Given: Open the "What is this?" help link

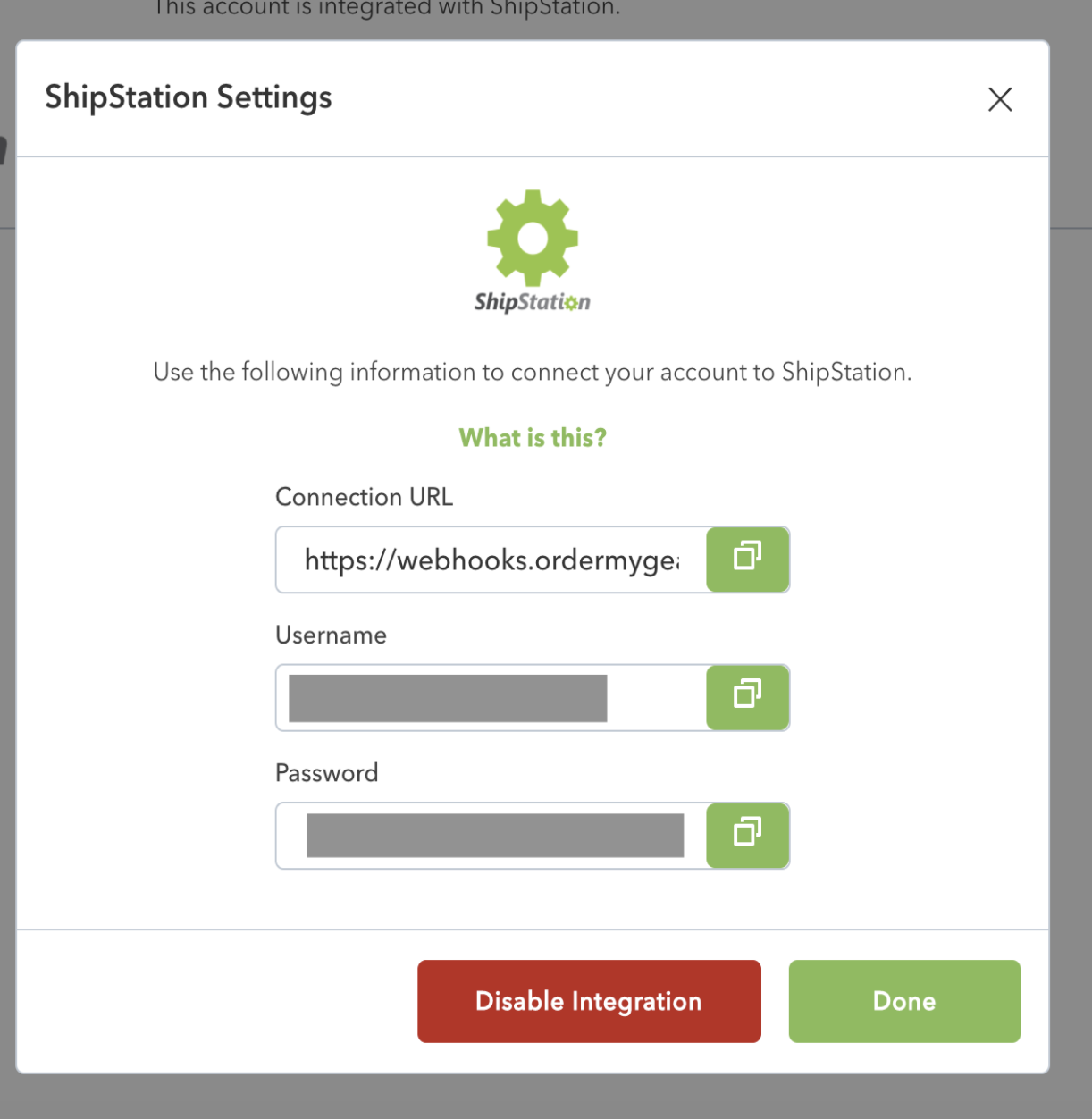Looking at the screenshot, I should (533, 438).
